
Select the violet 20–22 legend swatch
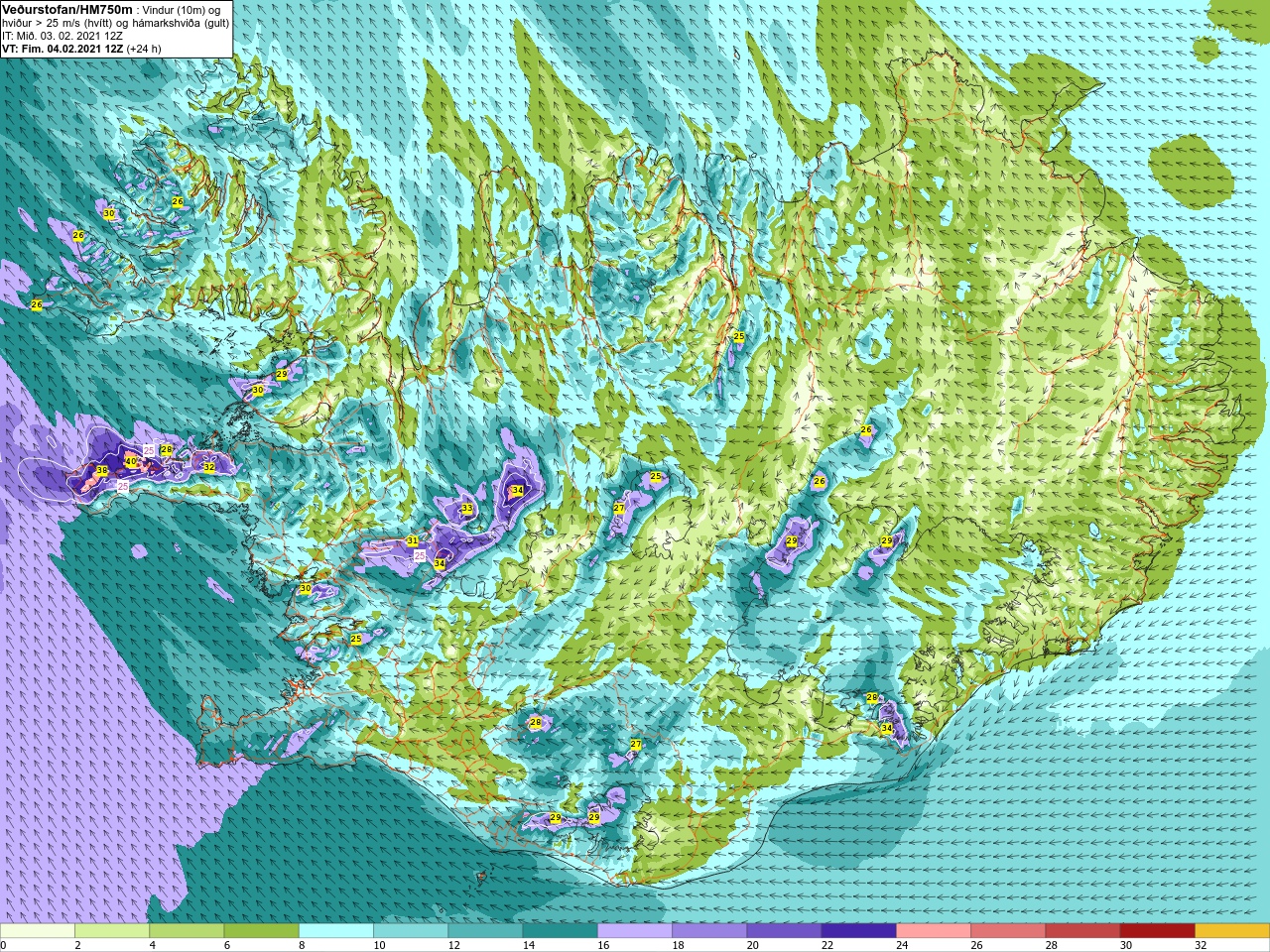point(784,931)
